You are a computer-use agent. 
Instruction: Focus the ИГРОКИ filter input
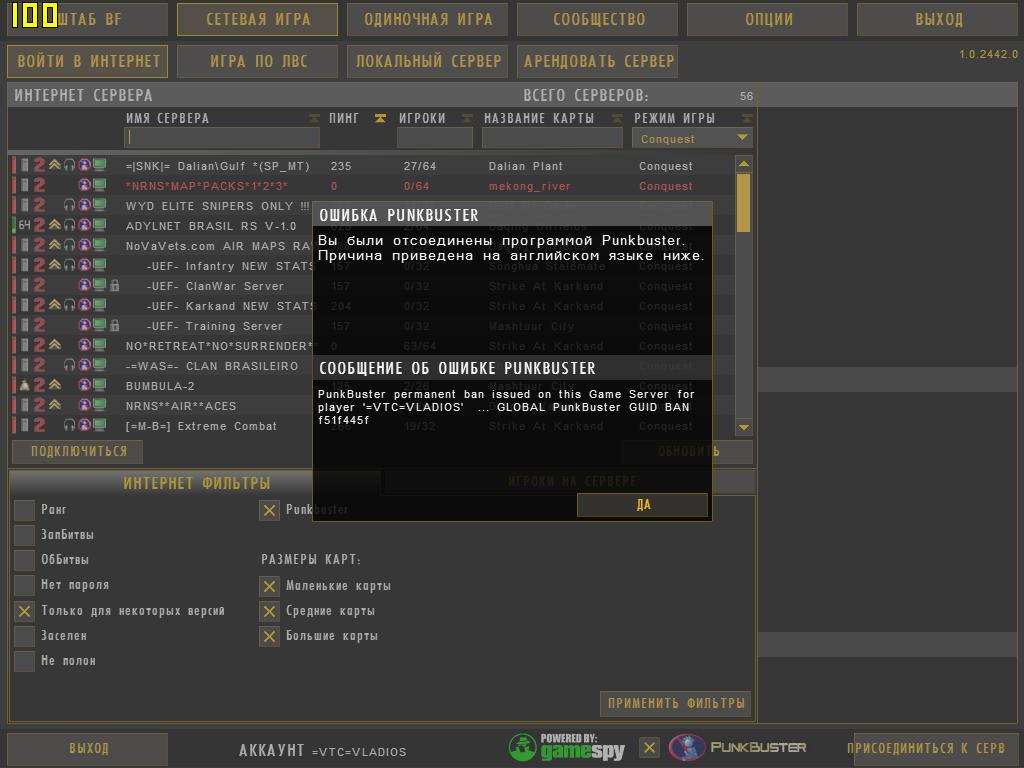435,138
